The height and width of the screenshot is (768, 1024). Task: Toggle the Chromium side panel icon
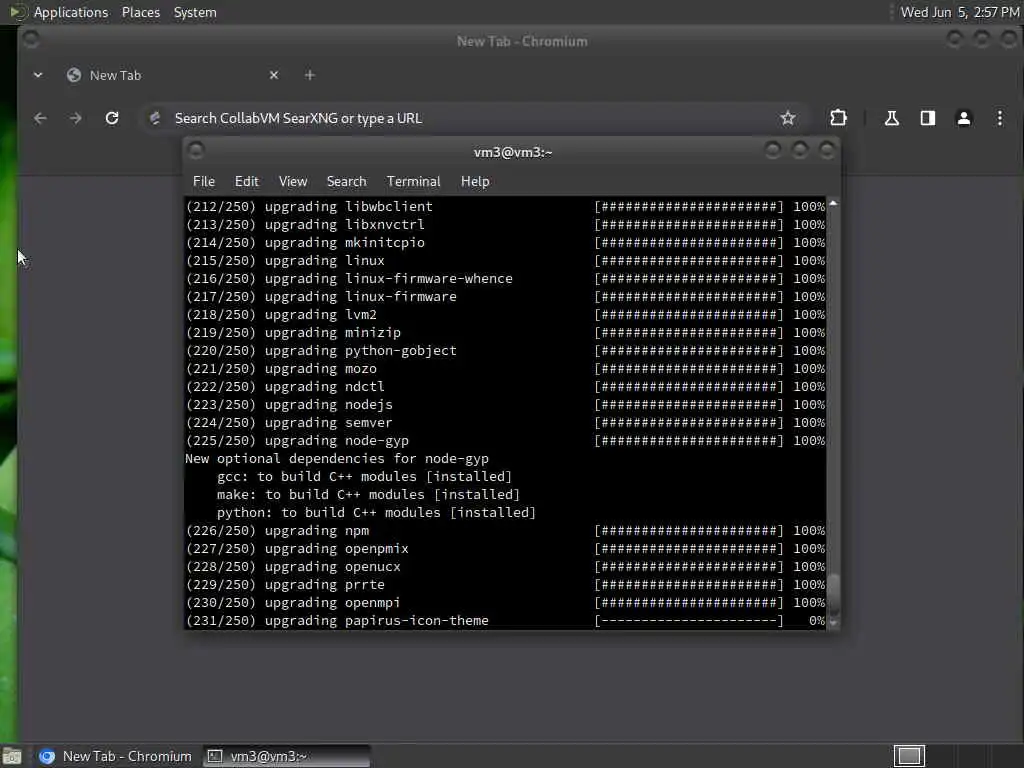927,118
